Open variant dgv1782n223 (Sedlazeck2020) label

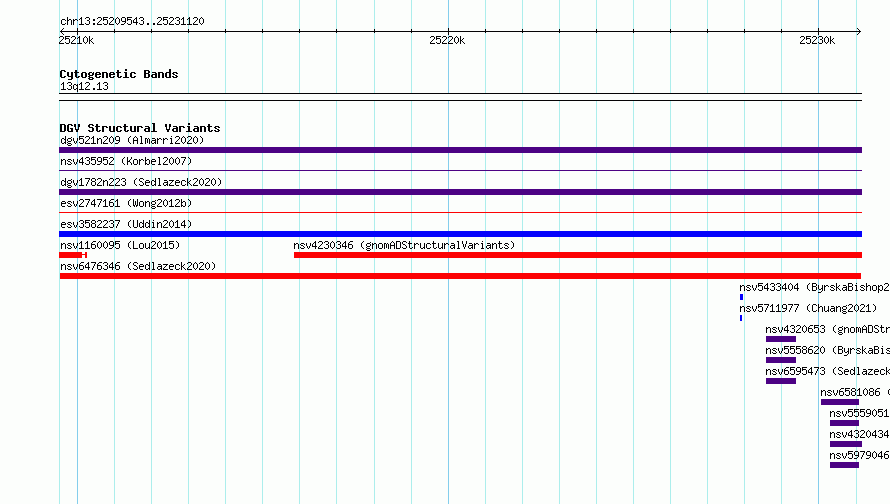[141, 182]
